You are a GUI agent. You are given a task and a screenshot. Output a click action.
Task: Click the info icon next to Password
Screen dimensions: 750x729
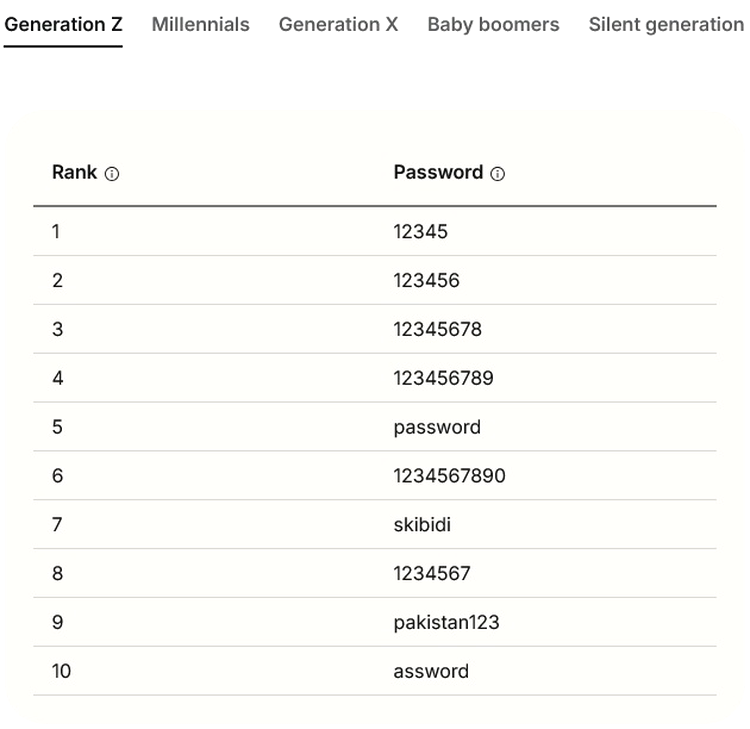pos(498,174)
